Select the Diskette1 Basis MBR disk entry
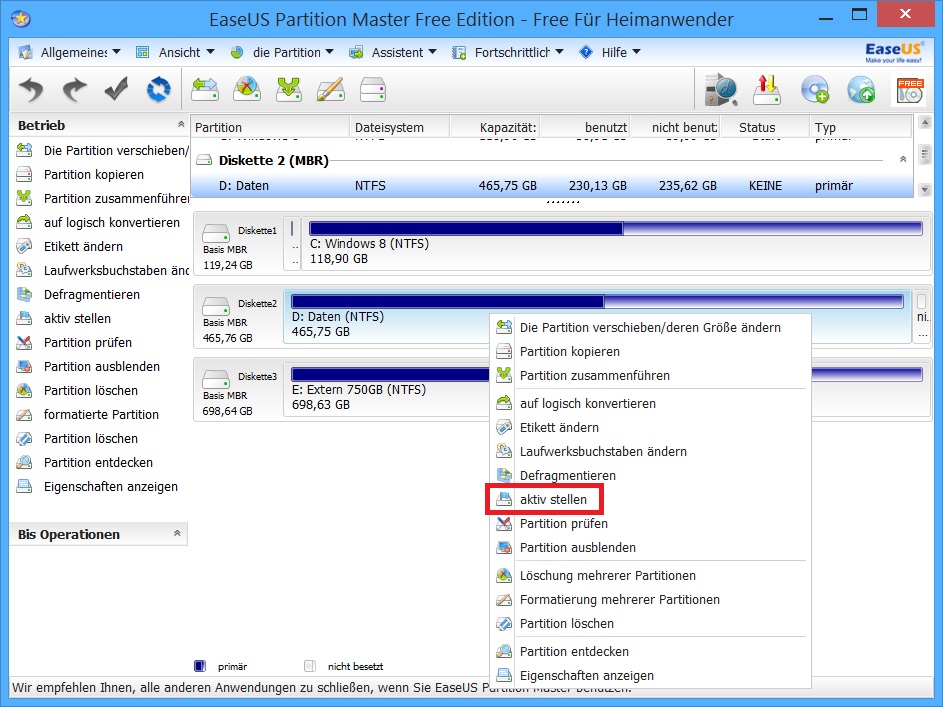The width and height of the screenshot is (943, 707). point(239,246)
